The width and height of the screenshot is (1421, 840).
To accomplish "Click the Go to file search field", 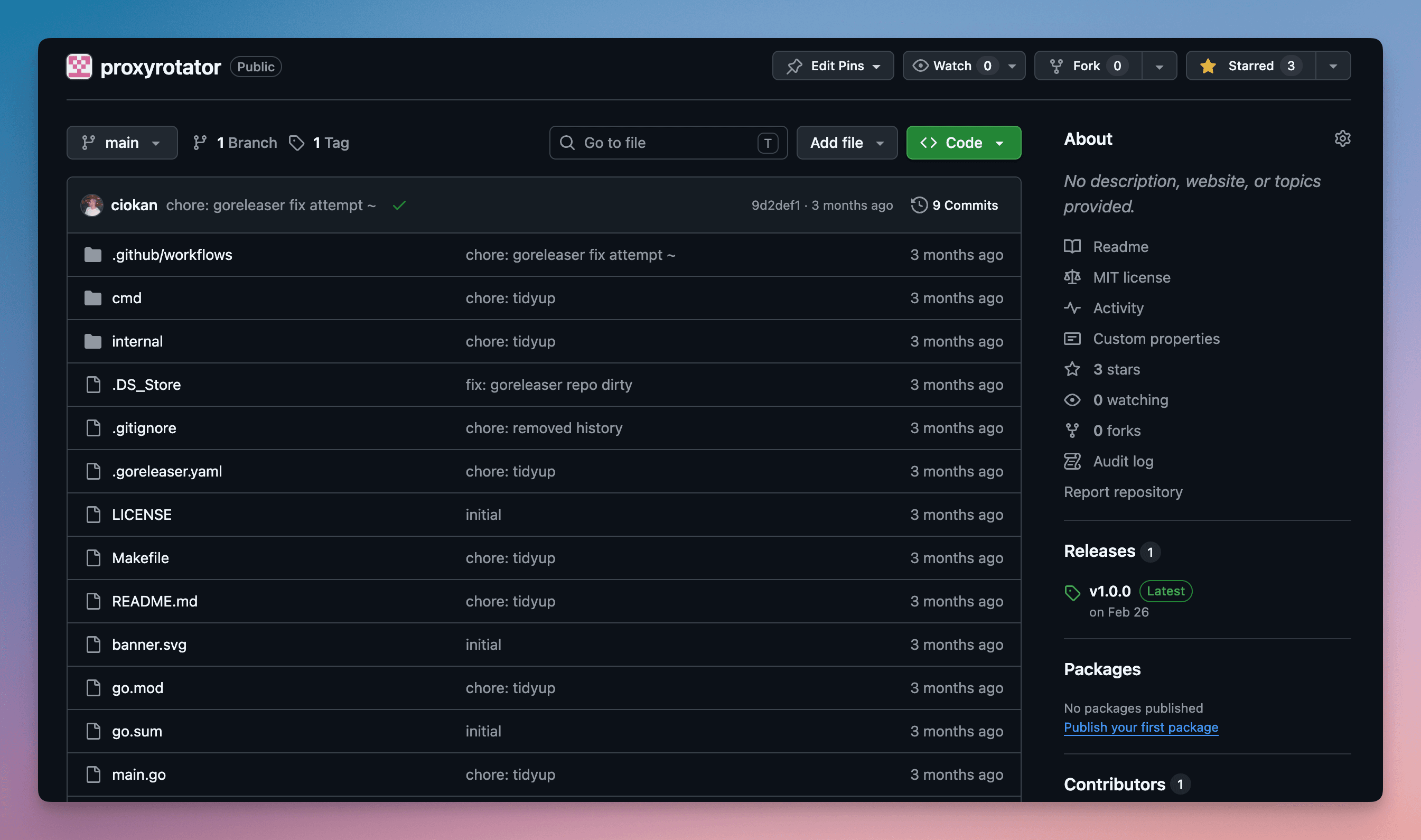I will pyautogui.click(x=668, y=143).
